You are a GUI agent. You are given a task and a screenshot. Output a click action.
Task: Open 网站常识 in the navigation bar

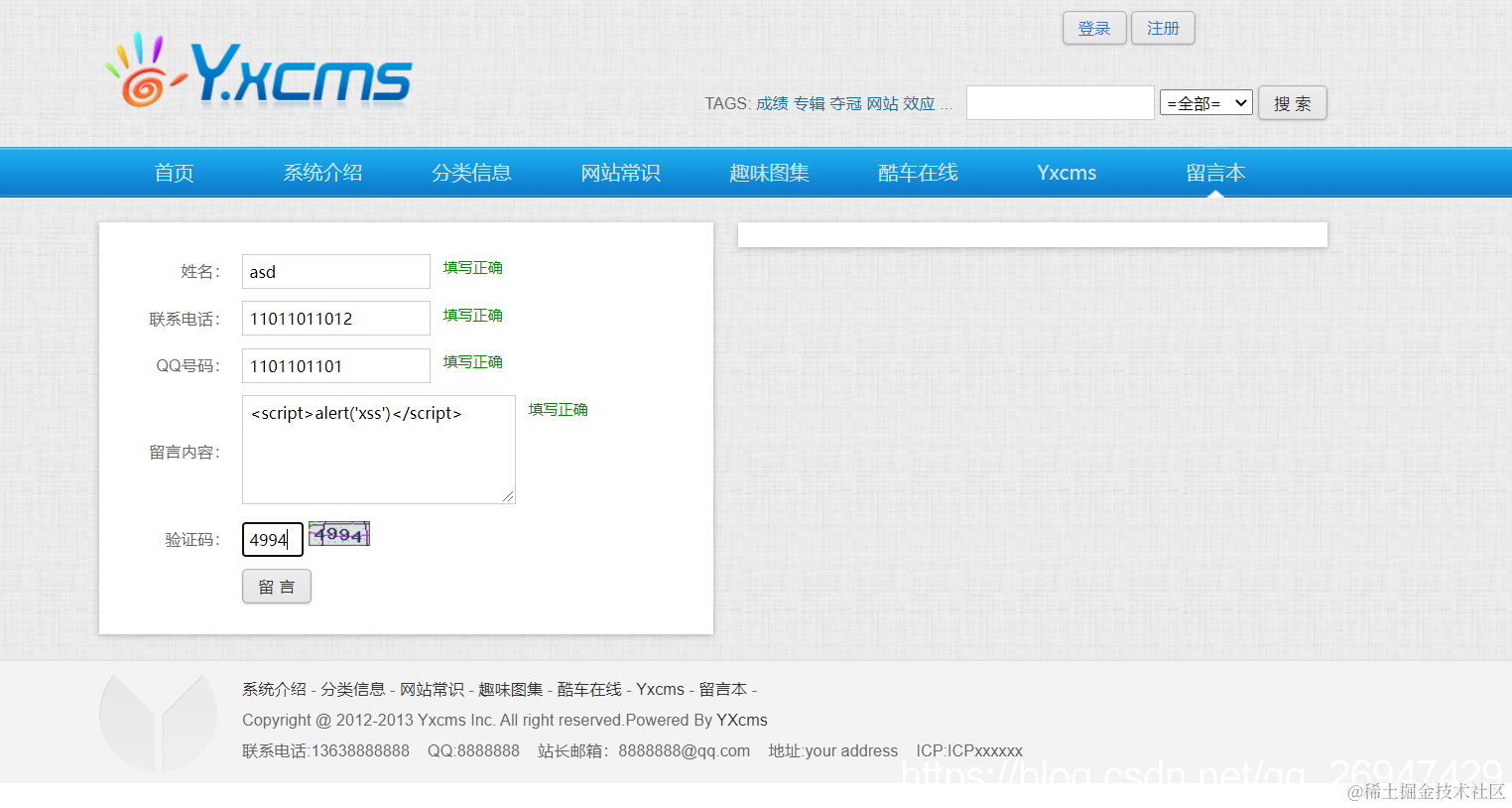tap(620, 173)
